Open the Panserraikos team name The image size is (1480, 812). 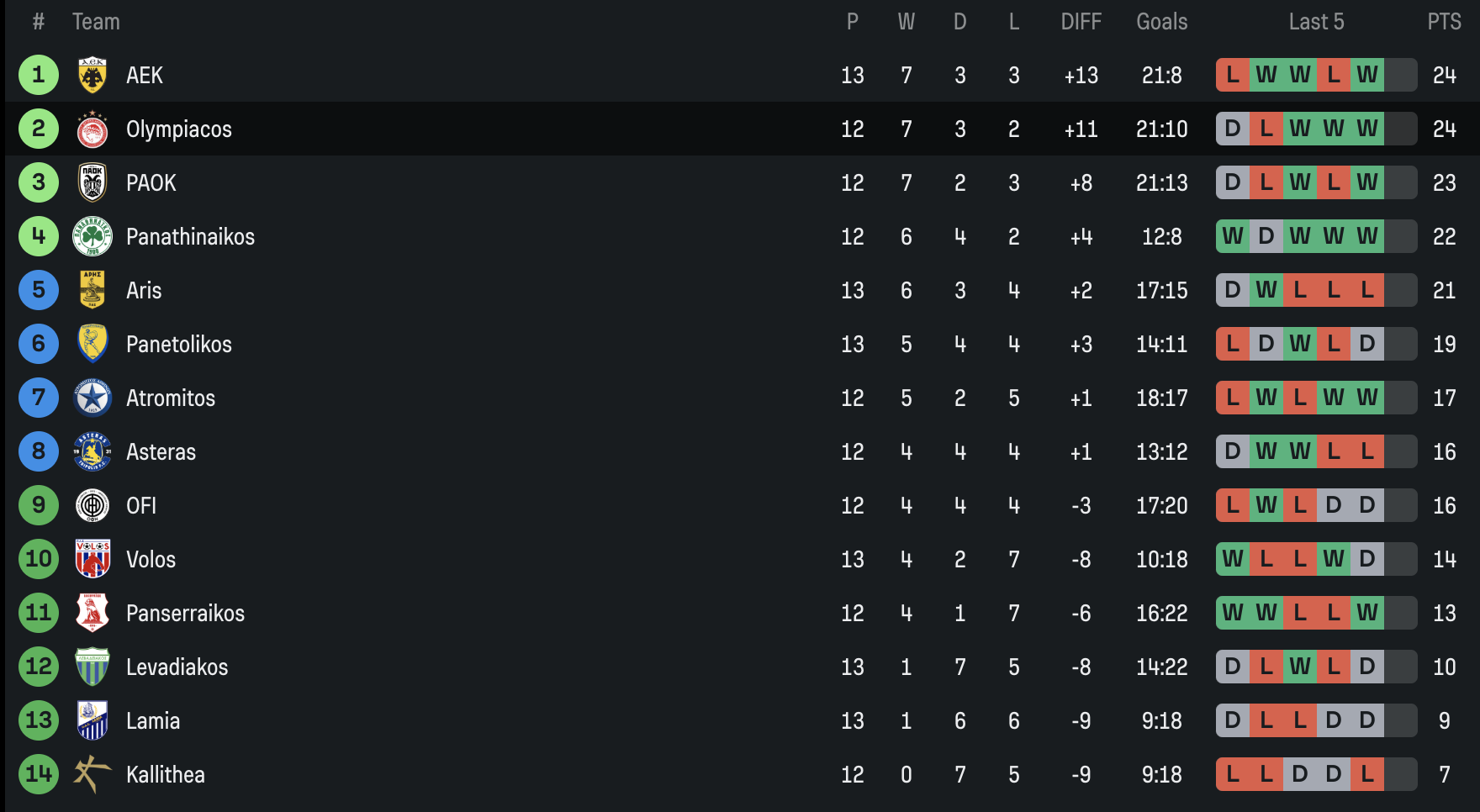(185, 613)
